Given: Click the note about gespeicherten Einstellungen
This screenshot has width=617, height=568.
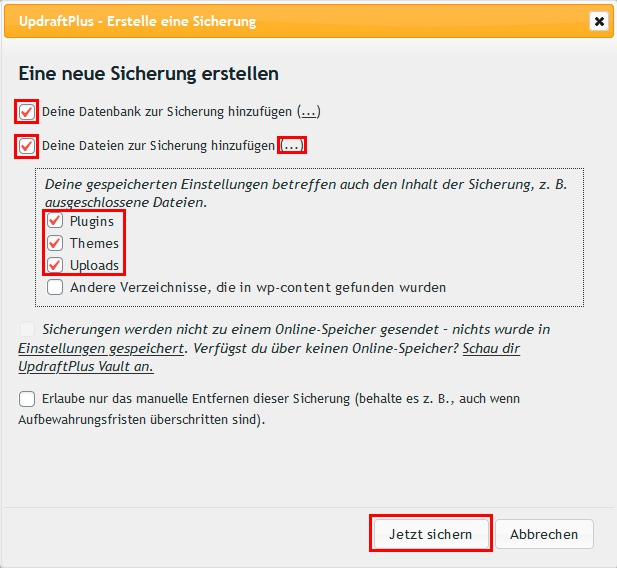Looking at the screenshot, I should click(x=306, y=193).
